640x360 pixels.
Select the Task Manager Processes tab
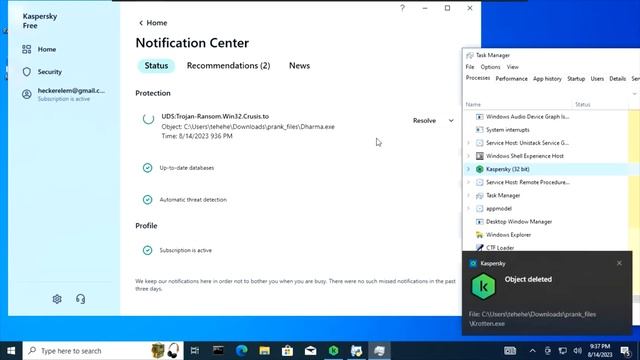478,78
